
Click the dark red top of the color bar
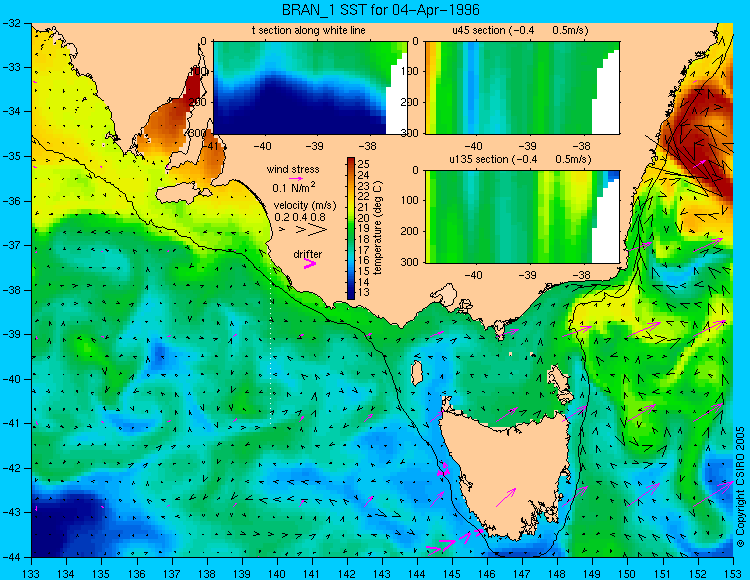(x=351, y=162)
